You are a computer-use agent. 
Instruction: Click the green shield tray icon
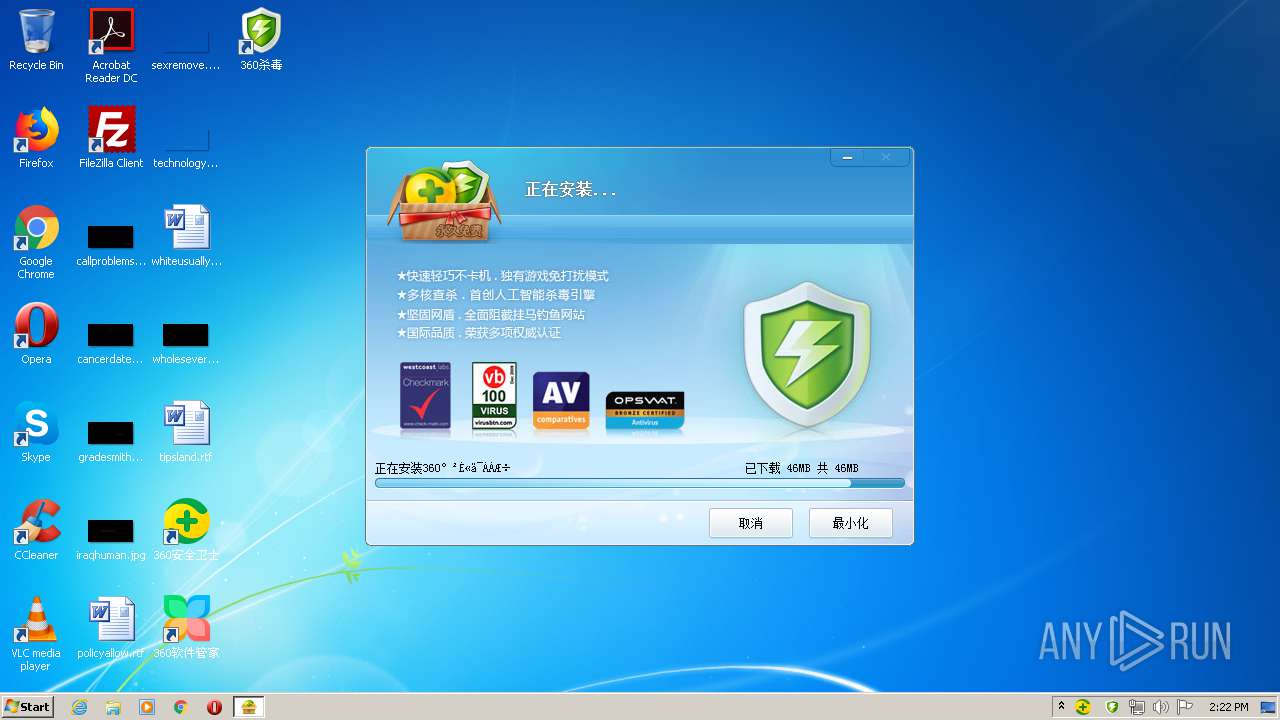[x=1111, y=707]
